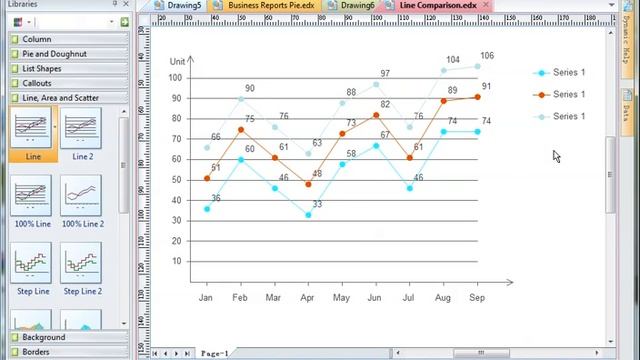Click the Jan axis label

[x=206, y=298]
